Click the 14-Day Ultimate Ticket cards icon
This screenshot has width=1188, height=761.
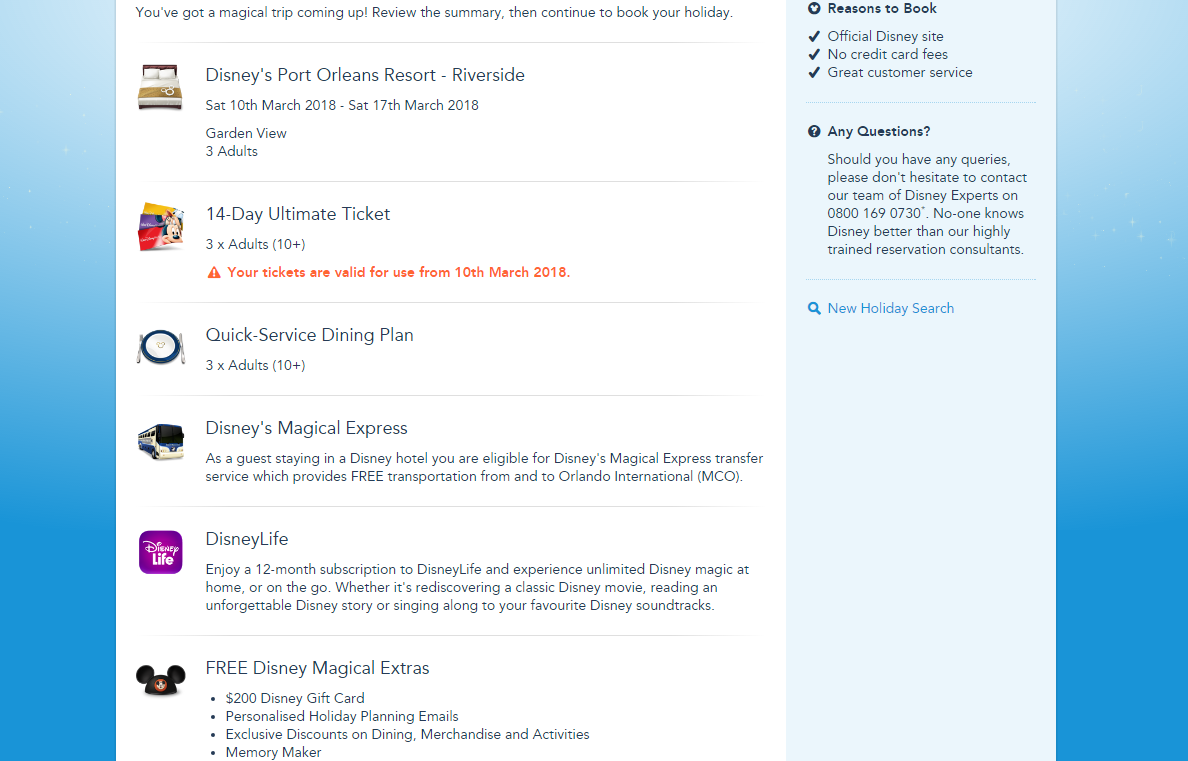coord(161,227)
